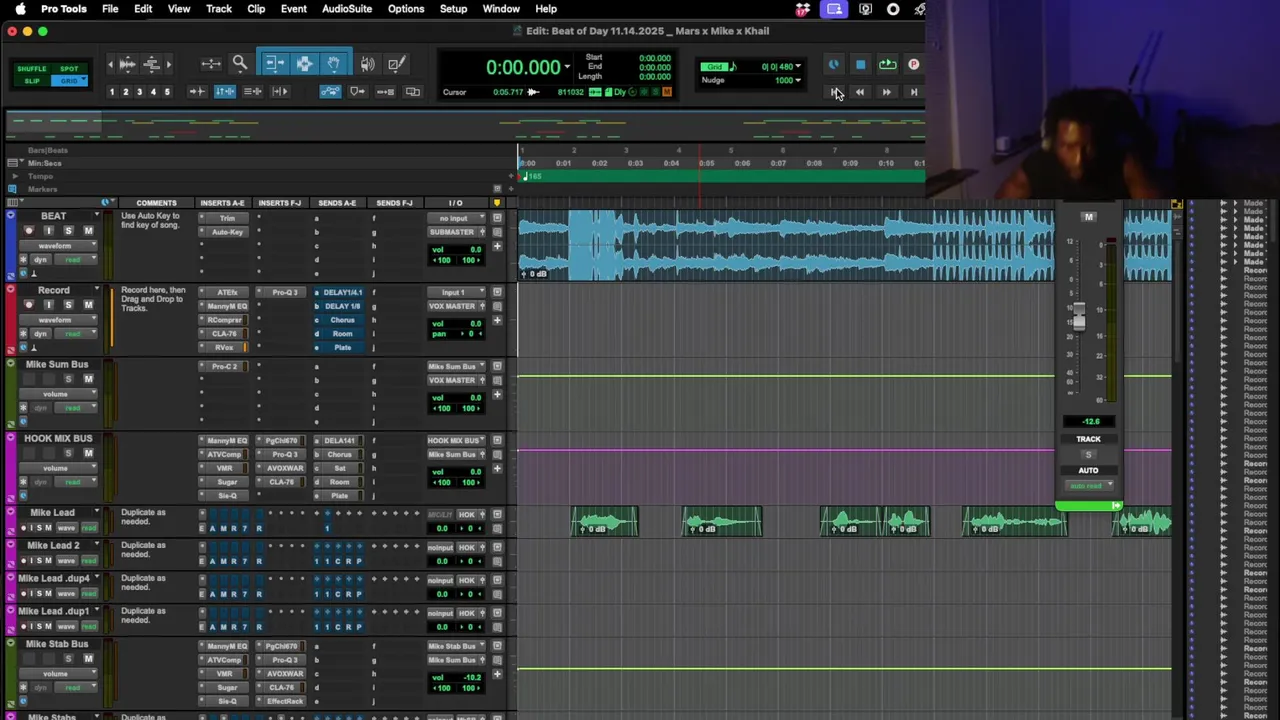This screenshot has height=720, width=1280.
Task: Select Grid edit mode
Action: [x=69, y=80]
